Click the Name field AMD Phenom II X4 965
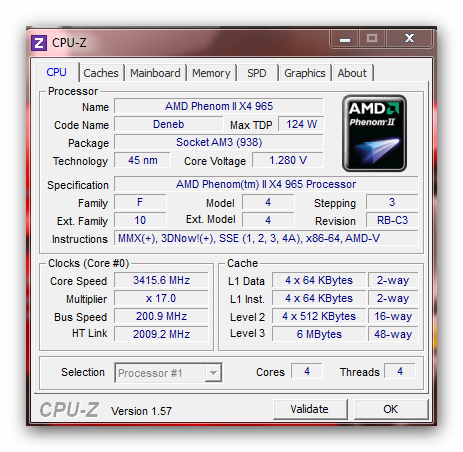 coord(219,106)
